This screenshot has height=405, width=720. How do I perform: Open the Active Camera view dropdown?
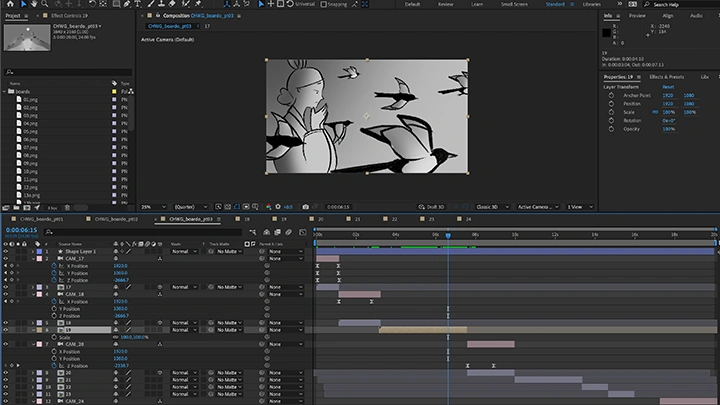pyautogui.click(x=538, y=207)
